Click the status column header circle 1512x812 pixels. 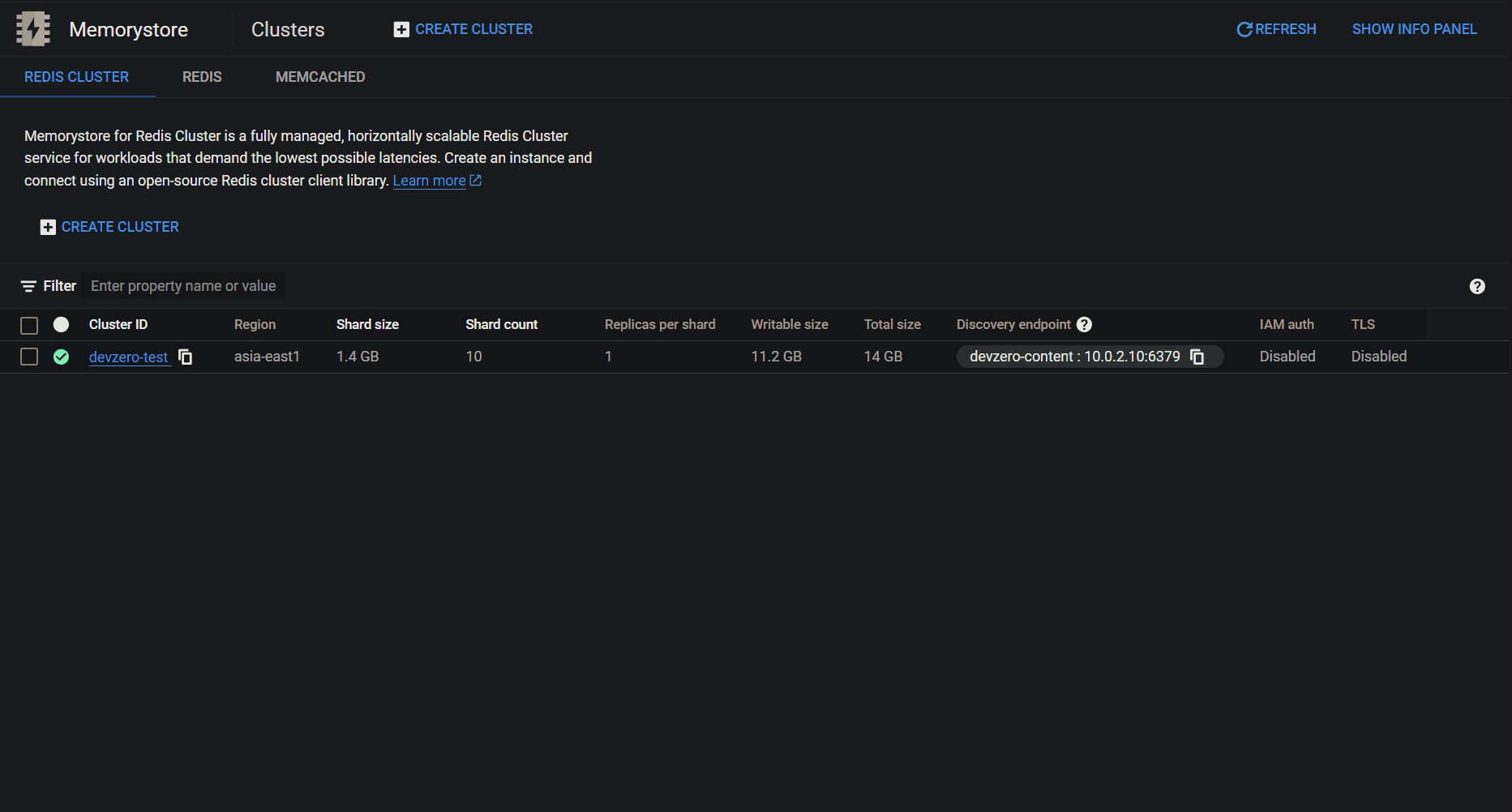(61, 324)
